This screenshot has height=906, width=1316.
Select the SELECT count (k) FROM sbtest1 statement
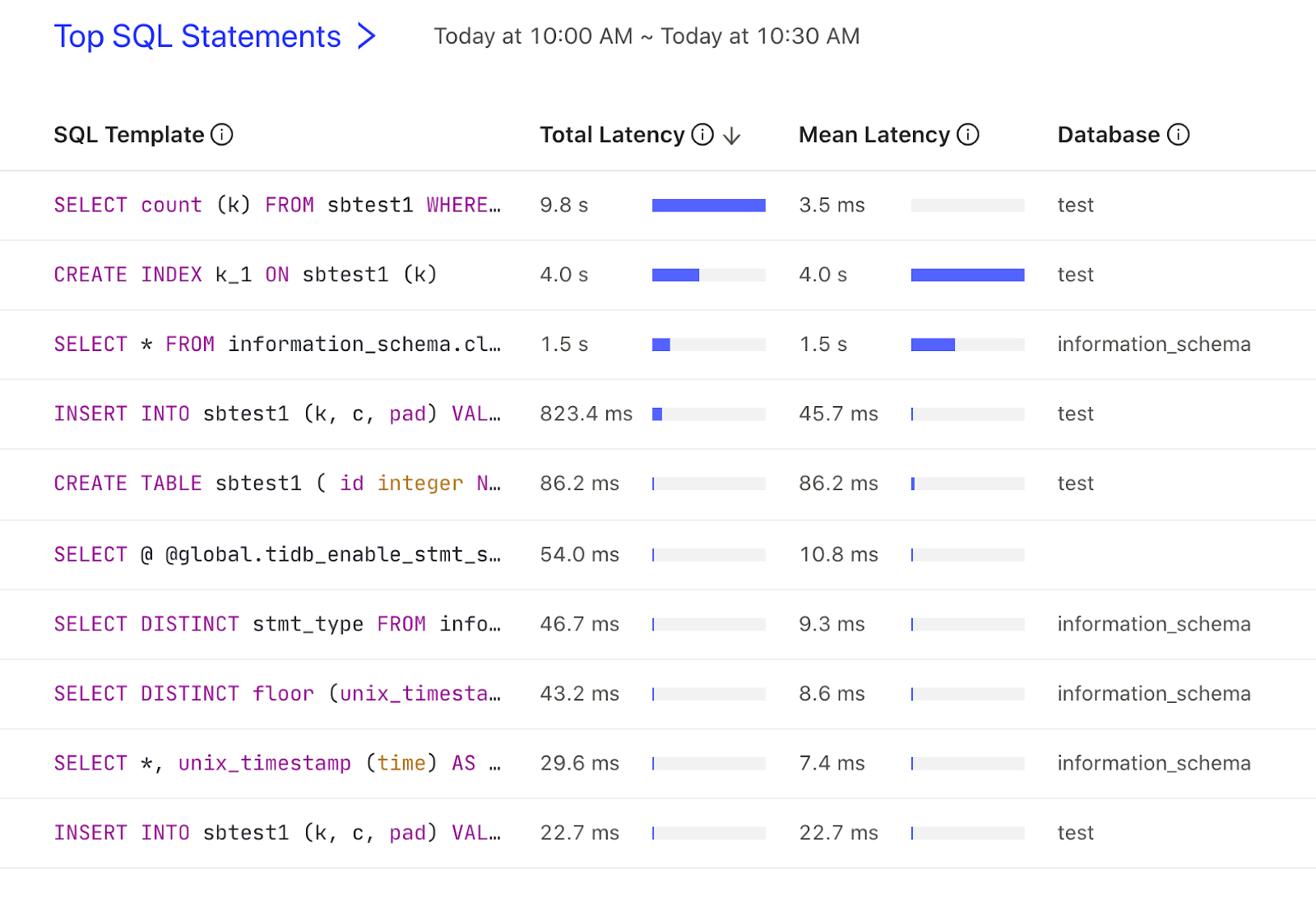point(276,206)
